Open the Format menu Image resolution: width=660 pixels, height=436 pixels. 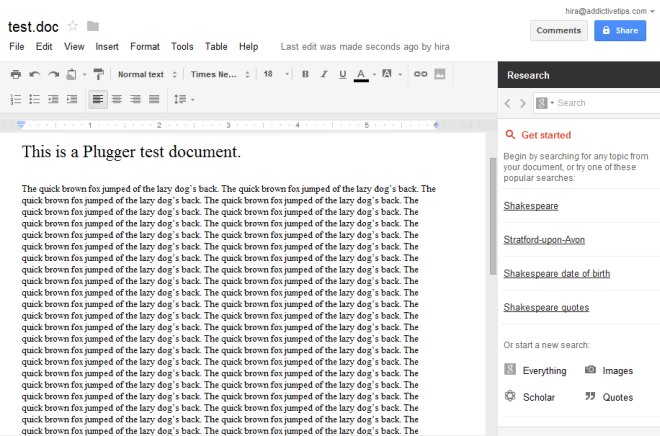point(145,47)
